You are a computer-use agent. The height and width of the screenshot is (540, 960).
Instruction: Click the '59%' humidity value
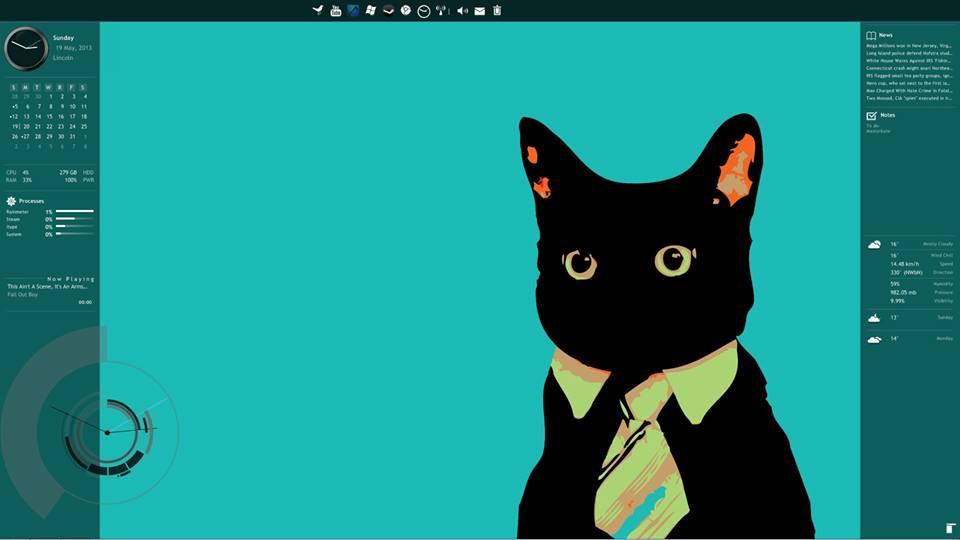(x=895, y=284)
